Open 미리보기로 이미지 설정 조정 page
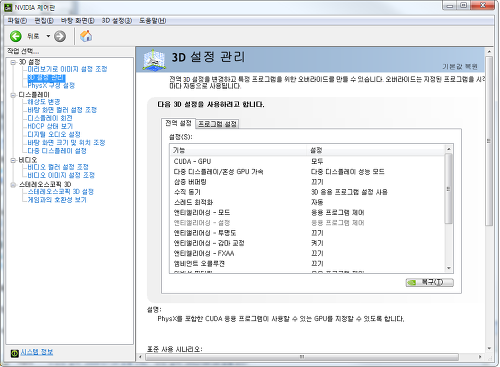500x367 pixels. click(67, 69)
